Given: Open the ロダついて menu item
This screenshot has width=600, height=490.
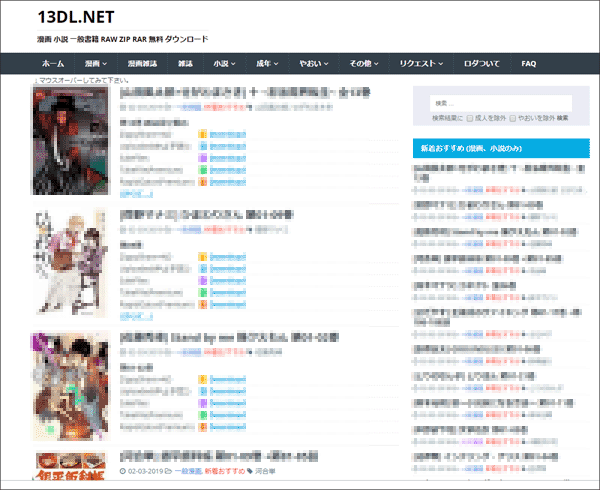Looking at the screenshot, I should click(x=482, y=63).
